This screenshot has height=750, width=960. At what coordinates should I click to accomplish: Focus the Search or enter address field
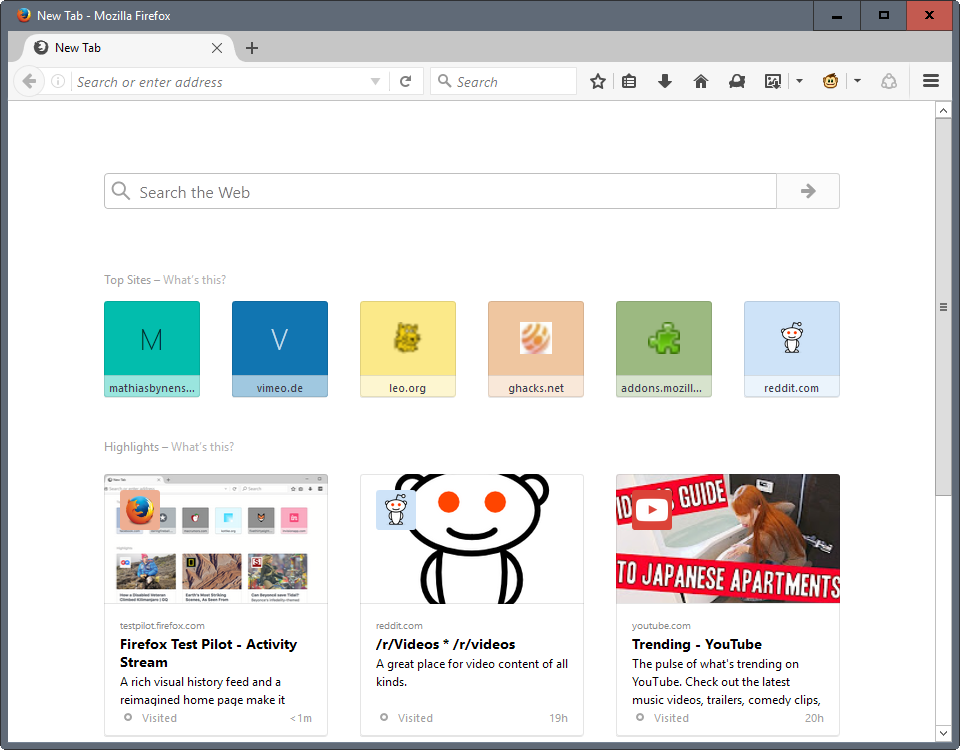coord(220,81)
